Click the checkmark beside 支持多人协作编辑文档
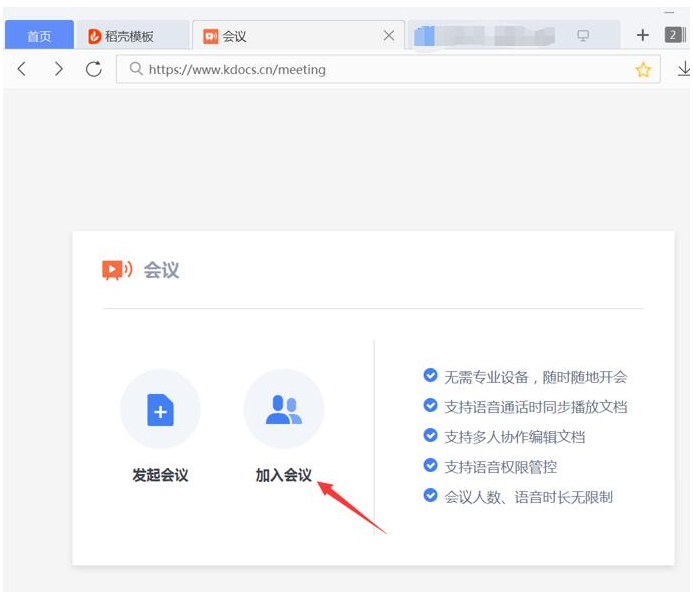693x592 pixels. click(430, 435)
